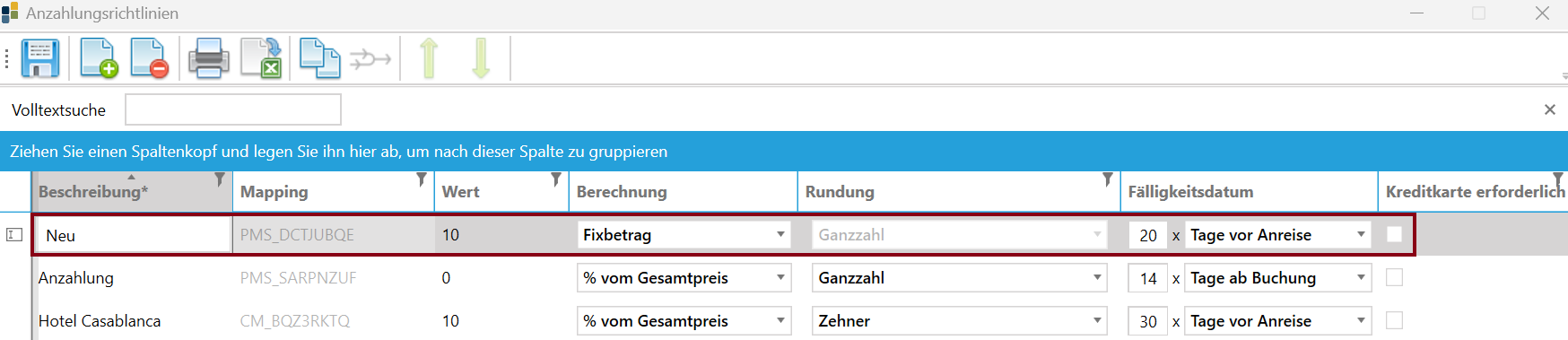Export to Excel via spreadsheet icon
Image resolution: width=1568 pixels, height=340 pixels.
click(262, 59)
